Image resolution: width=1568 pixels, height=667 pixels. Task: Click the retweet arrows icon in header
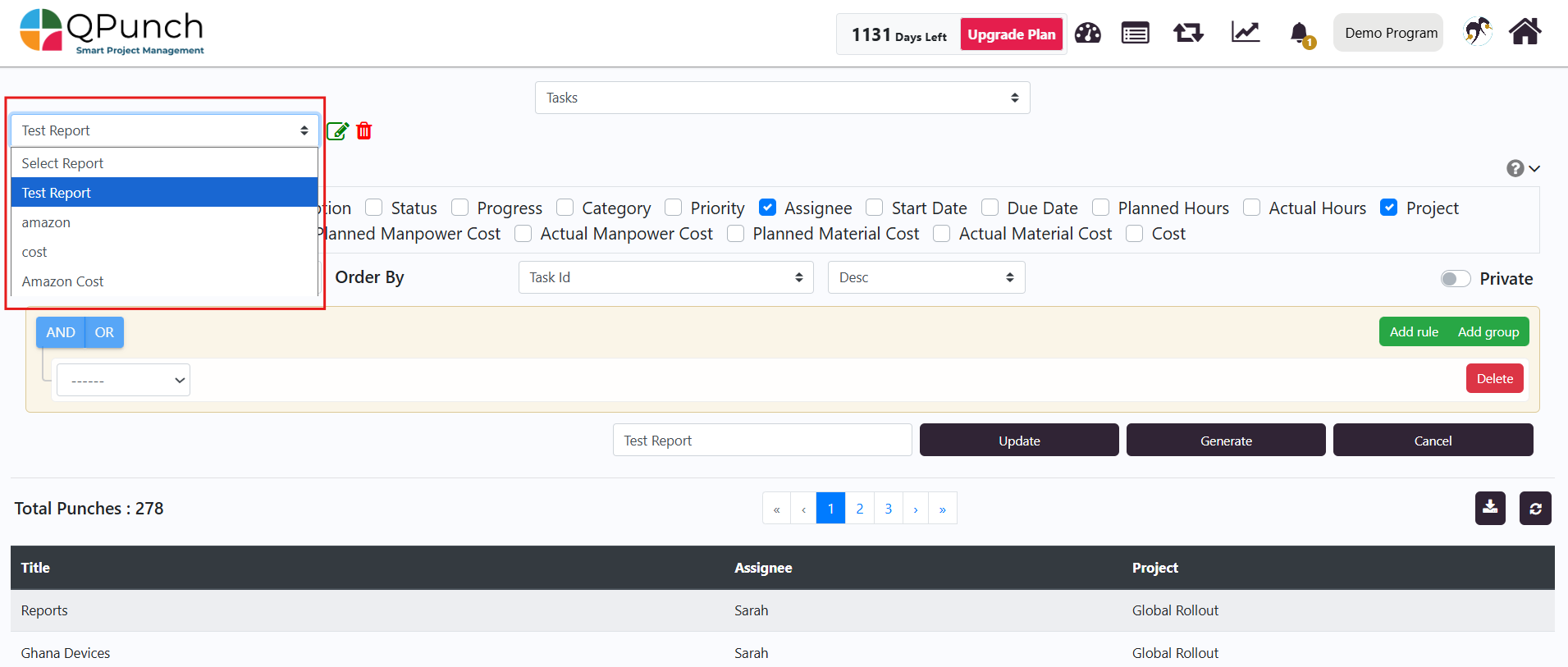[x=1187, y=34]
